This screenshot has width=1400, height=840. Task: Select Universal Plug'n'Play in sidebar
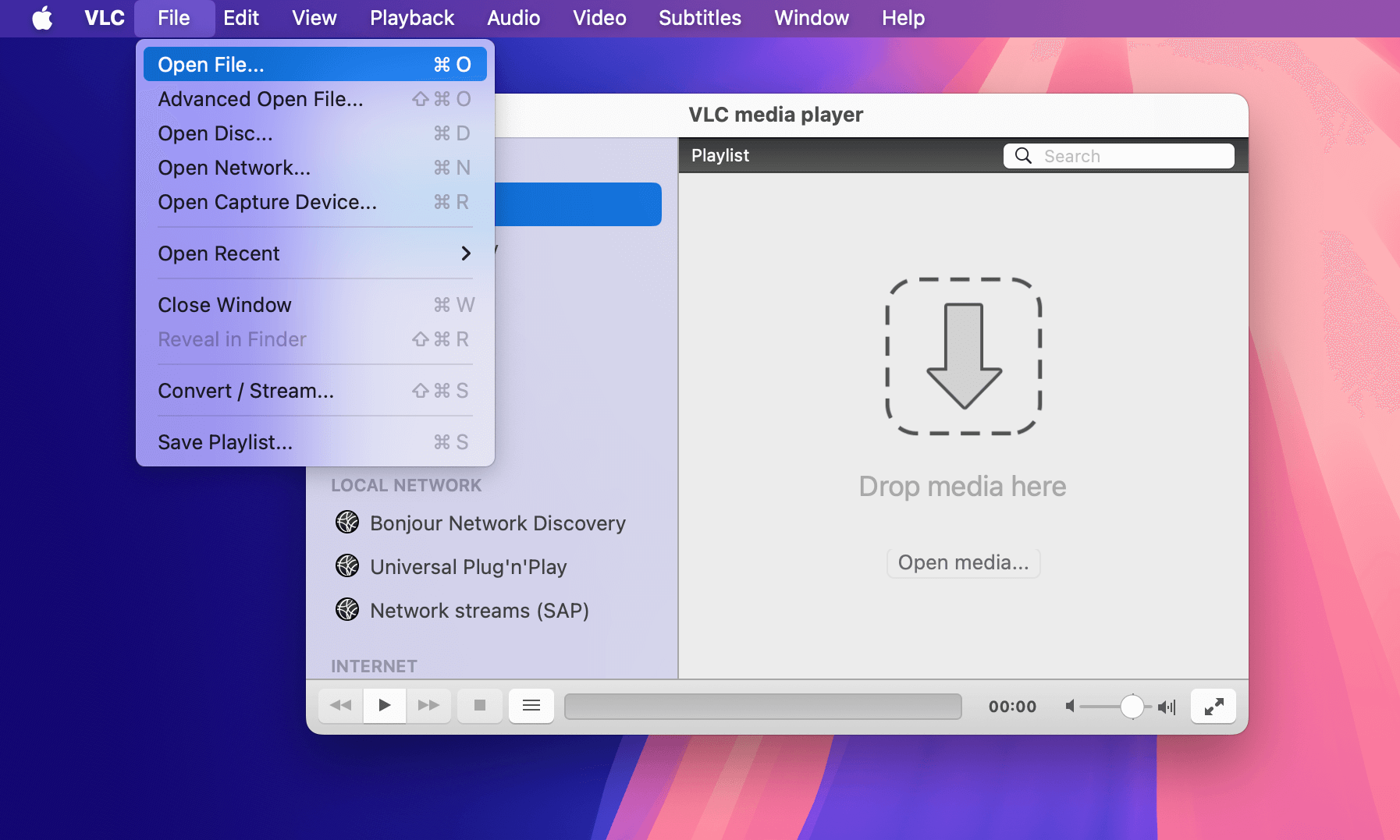tap(468, 566)
